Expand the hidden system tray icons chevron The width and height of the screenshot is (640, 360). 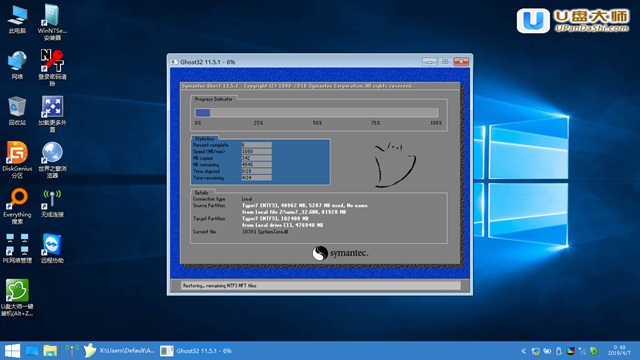coord(523,351)
